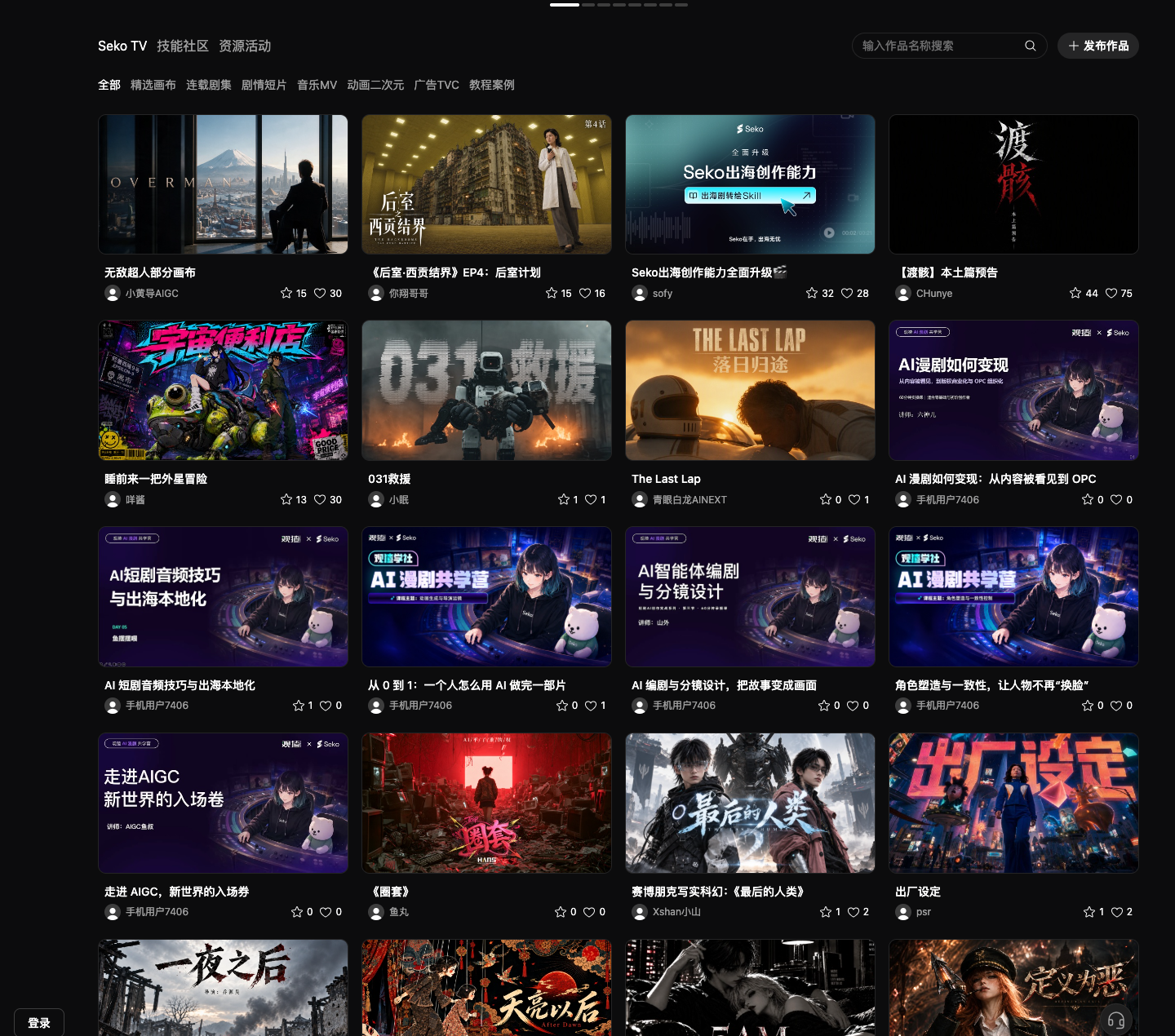Image resolution: width=1175 pixels, height=1036 pixels.
Task: Open title AI 编剧与分镜设计，把故事变成画面
Action: tap(724, 685)
